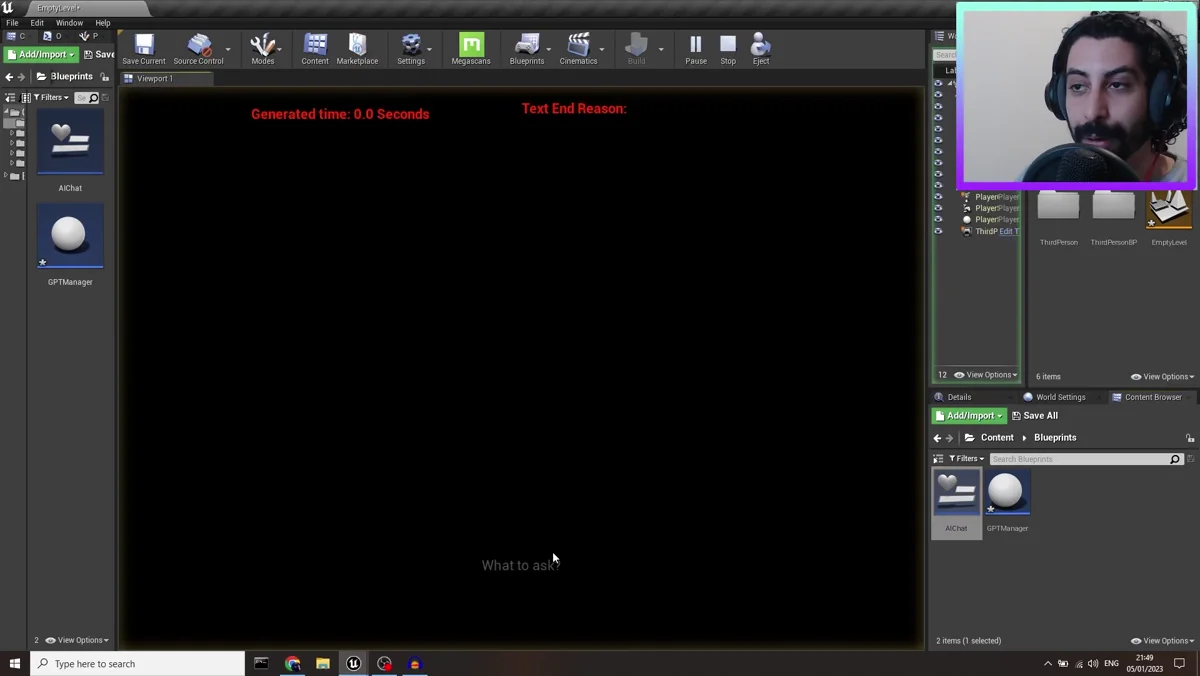The height and width of the screenshot is (676, 1200).
Task: Open the Help menu
Action: click(103, 22)
